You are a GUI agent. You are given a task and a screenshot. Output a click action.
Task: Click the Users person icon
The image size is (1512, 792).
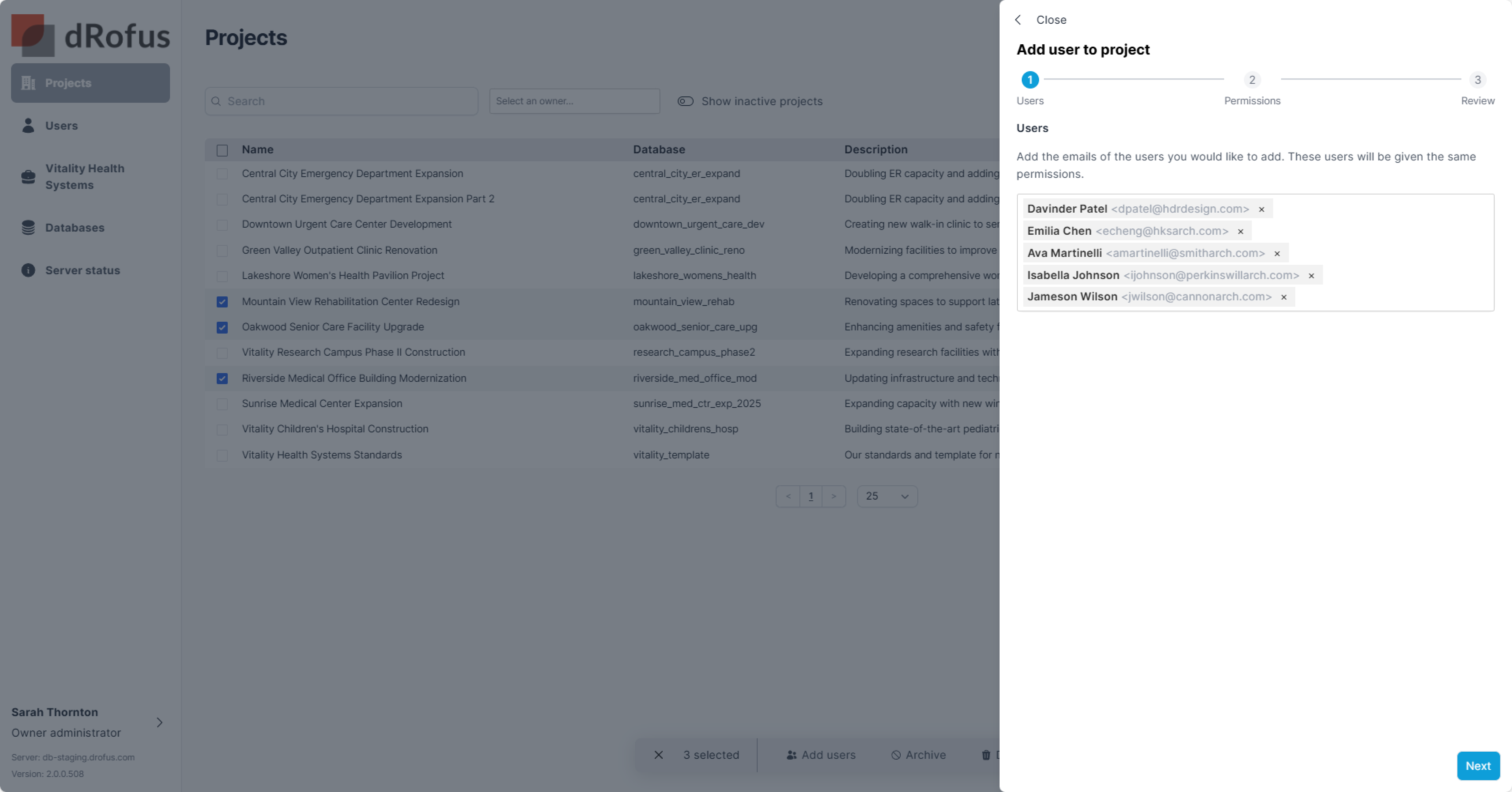point(28,126)
